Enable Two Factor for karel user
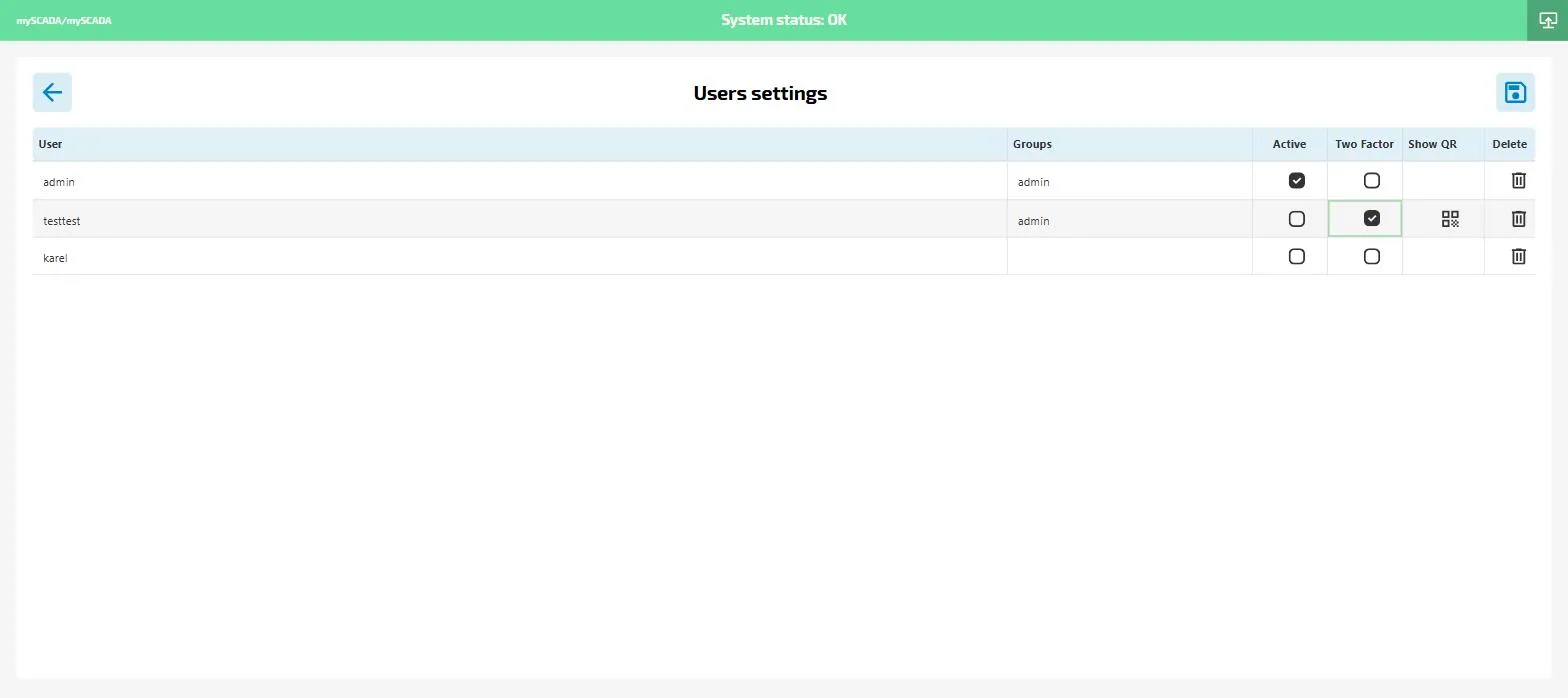Viewport: 1568px width, 698px height. (1372, 257)
